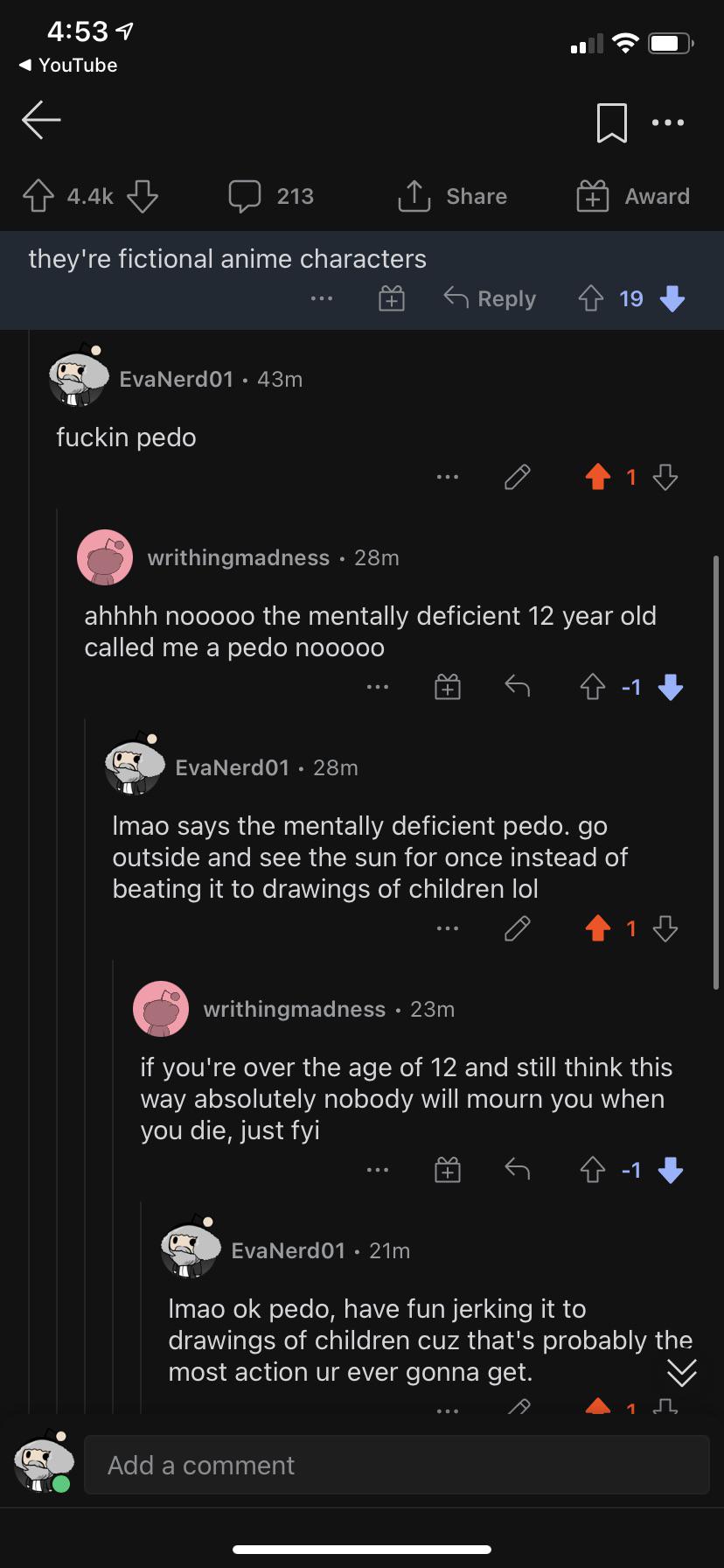
Task: Edit your 'fuckin pedo' comment via the pencil icon
Action: tap(516, 477)
